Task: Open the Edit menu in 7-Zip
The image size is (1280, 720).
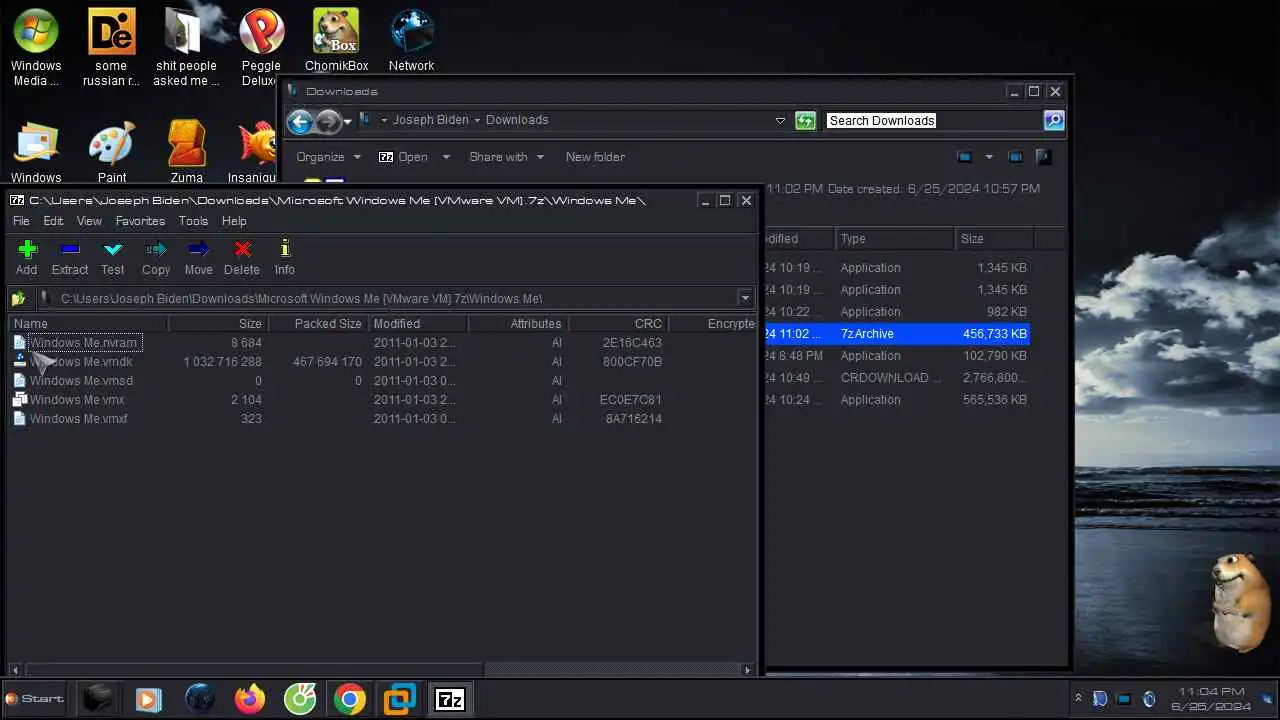Action: [x=53, y=221]
